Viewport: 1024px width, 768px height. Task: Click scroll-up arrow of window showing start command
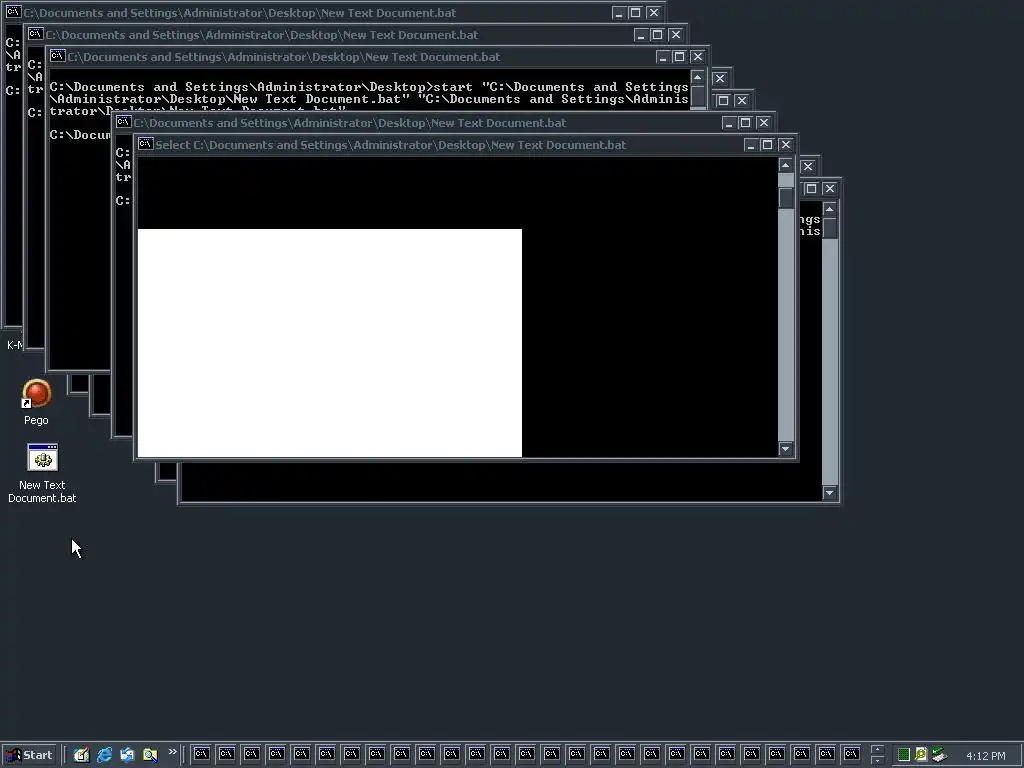point(698,78)
